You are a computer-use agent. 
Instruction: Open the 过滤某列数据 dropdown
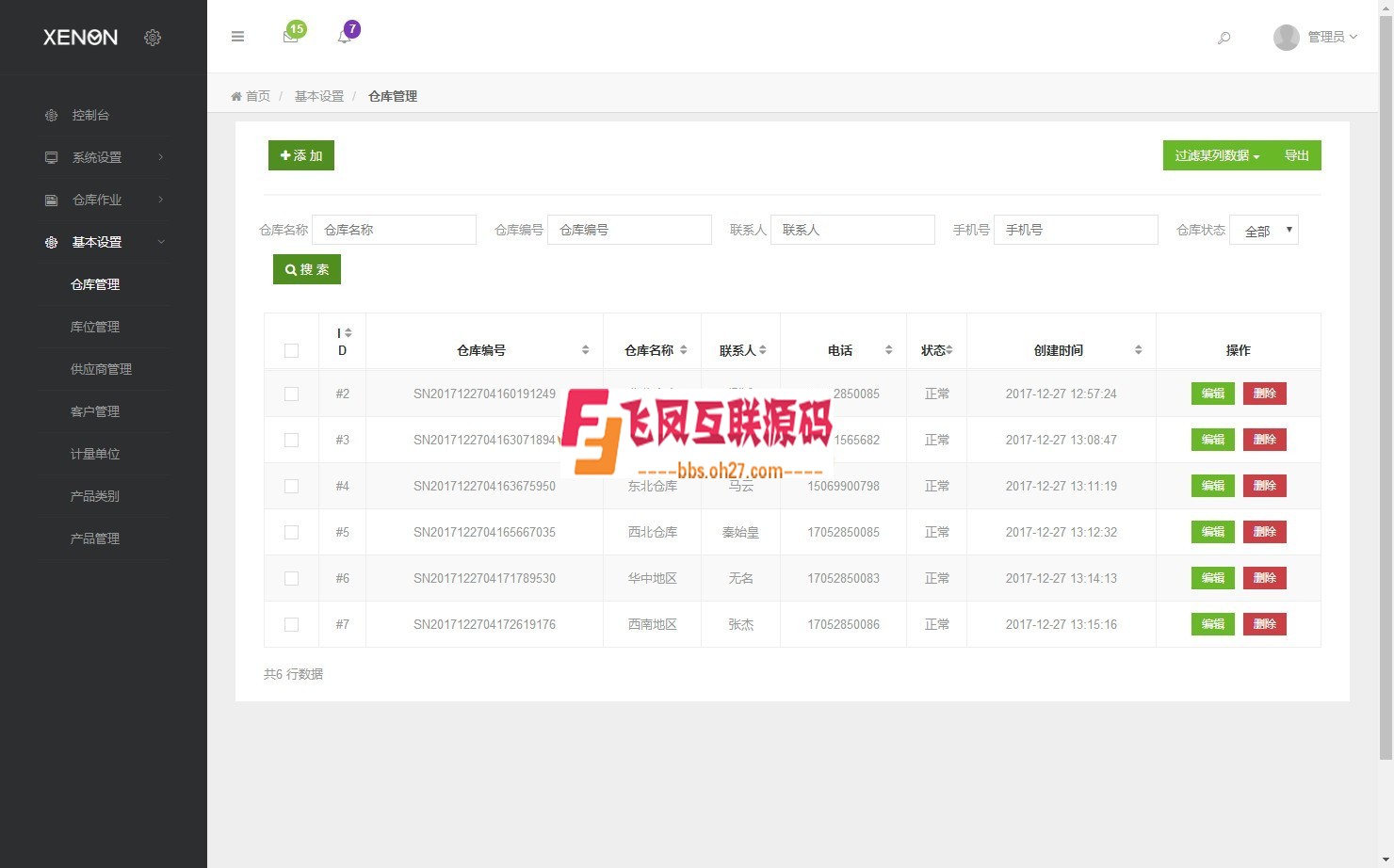1217,155
